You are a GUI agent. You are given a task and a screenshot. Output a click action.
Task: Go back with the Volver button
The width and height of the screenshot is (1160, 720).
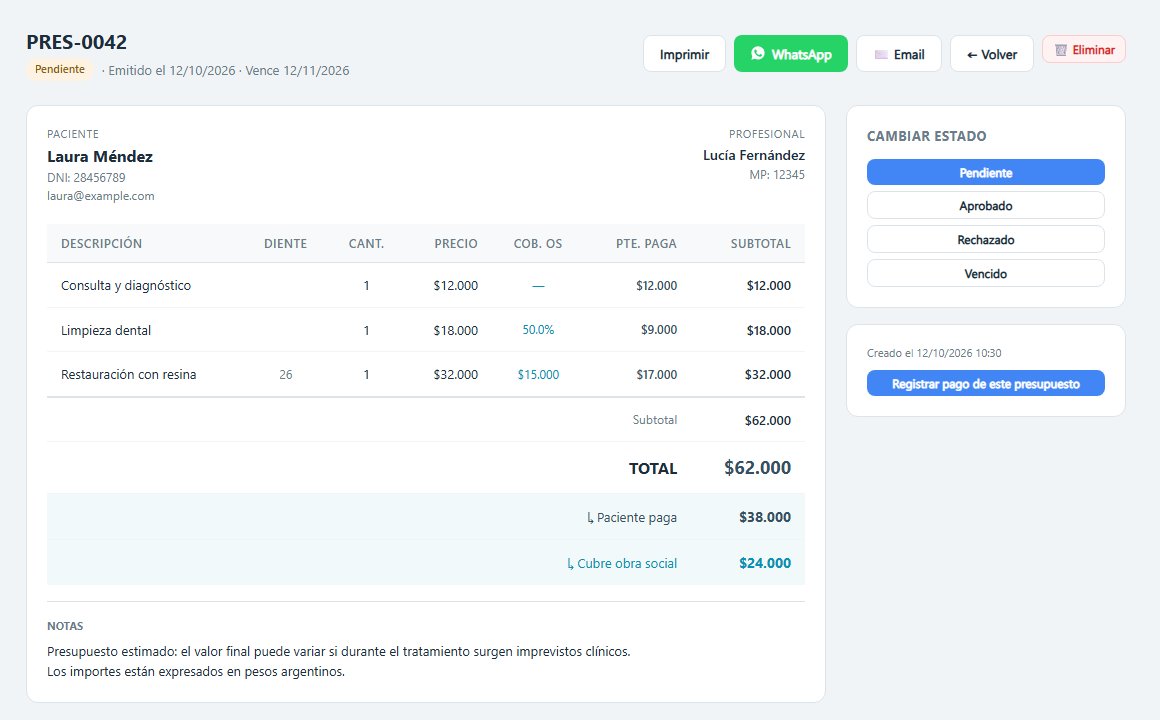tap(991, 54)
